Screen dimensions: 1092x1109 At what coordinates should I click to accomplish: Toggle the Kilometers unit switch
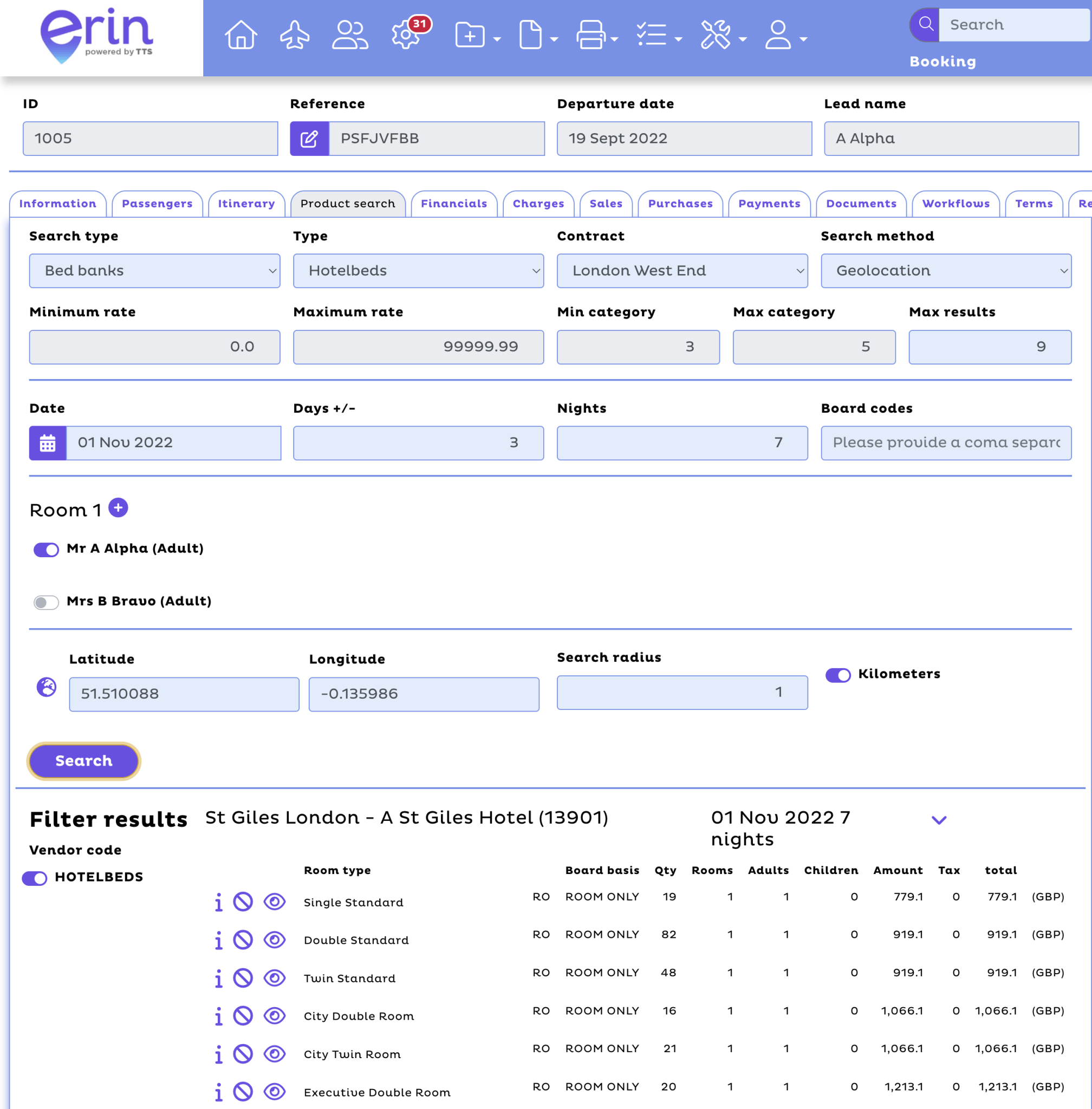[838, 675]
